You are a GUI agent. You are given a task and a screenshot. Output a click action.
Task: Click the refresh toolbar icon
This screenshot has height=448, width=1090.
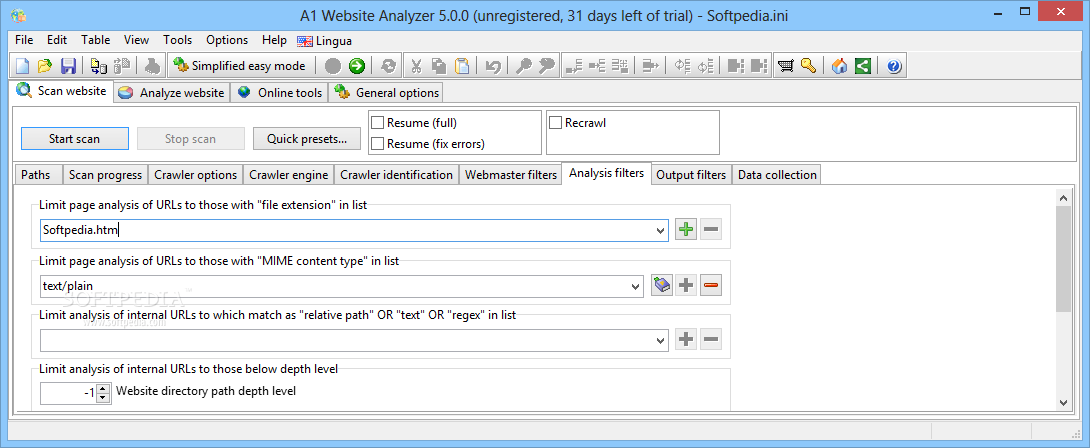pos(389,66)
